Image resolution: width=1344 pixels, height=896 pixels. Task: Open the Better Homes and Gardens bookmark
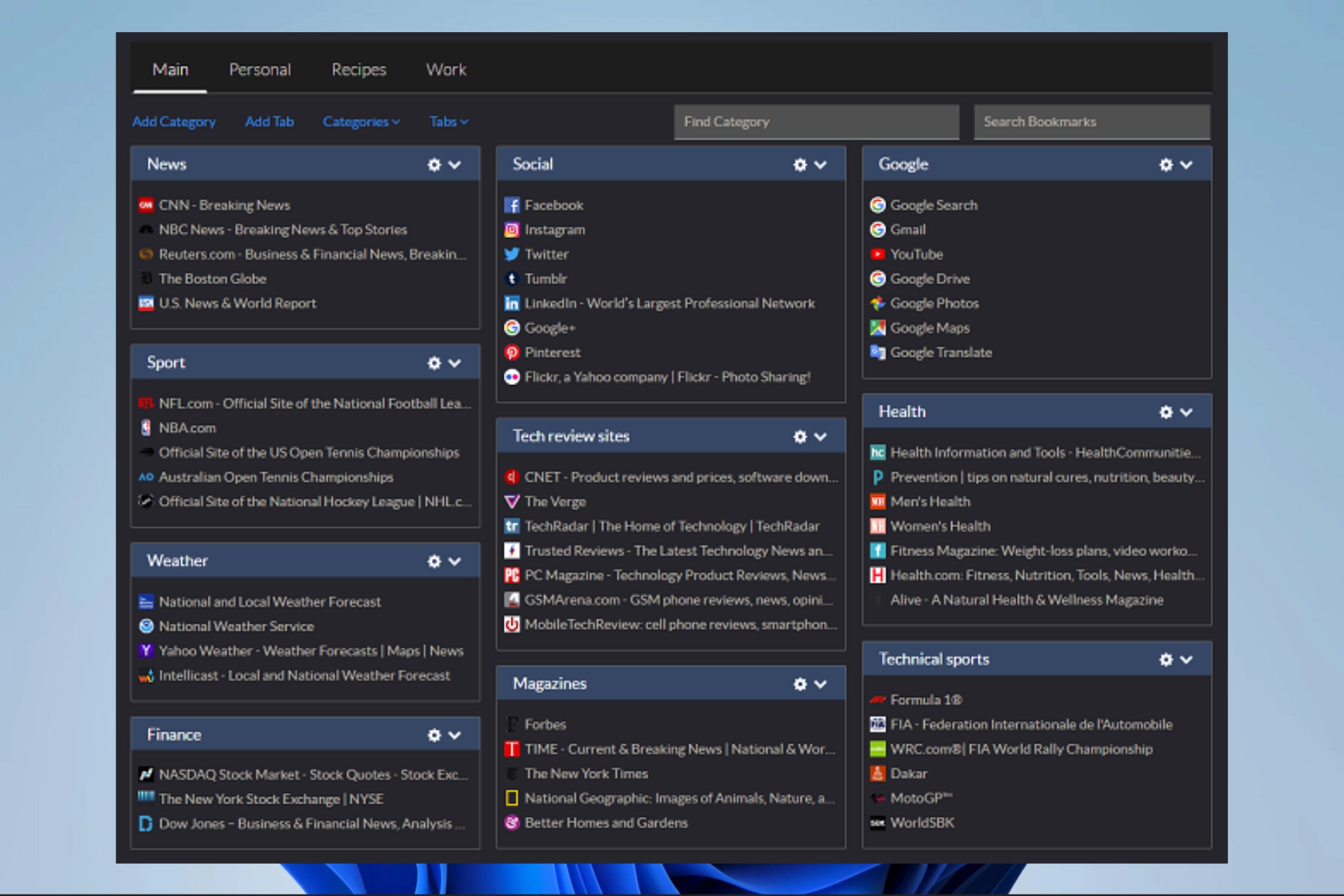click(605, 822)
